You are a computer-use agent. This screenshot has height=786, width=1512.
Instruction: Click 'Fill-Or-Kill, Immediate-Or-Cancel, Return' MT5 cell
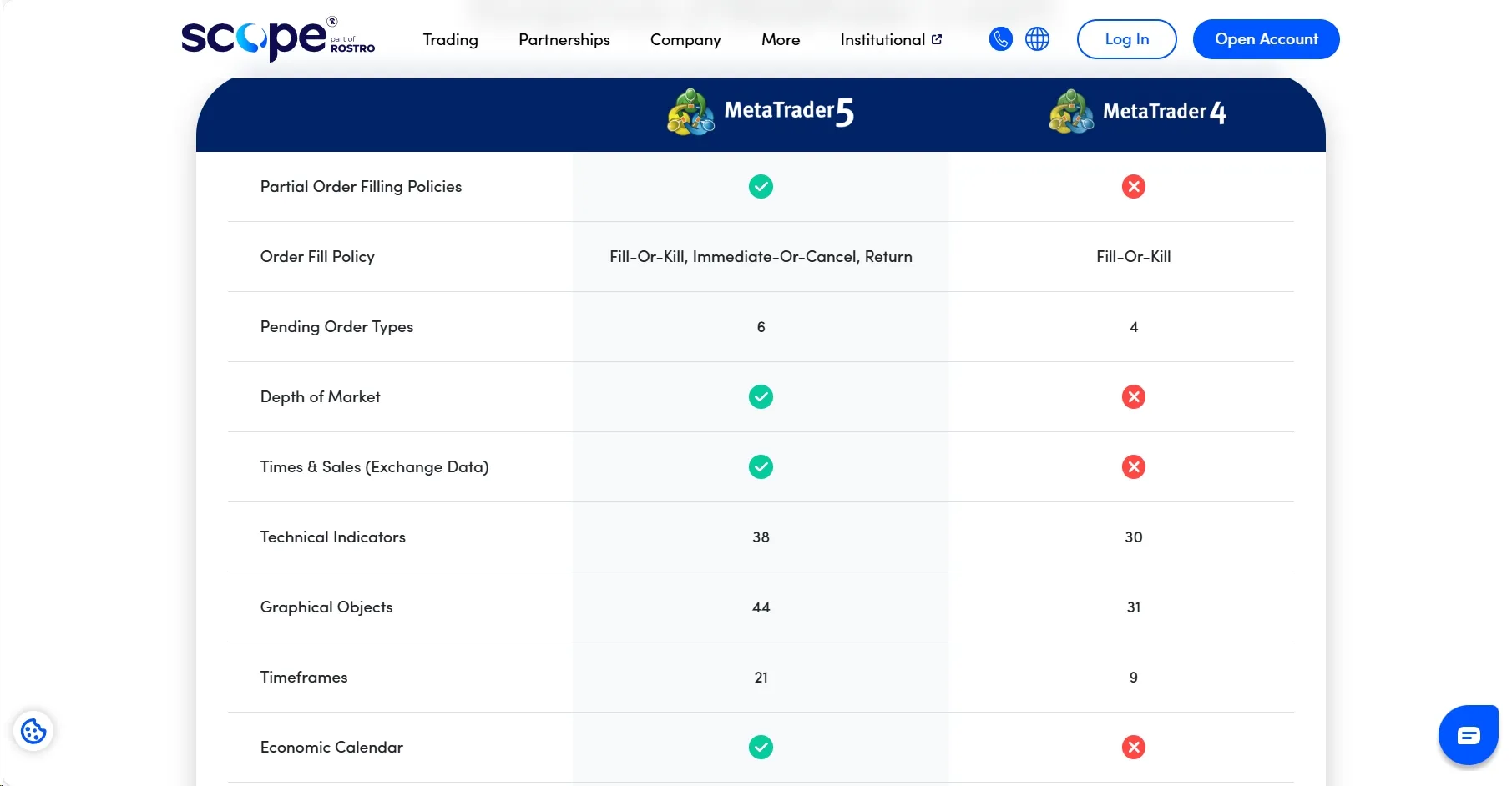point(761,257)
